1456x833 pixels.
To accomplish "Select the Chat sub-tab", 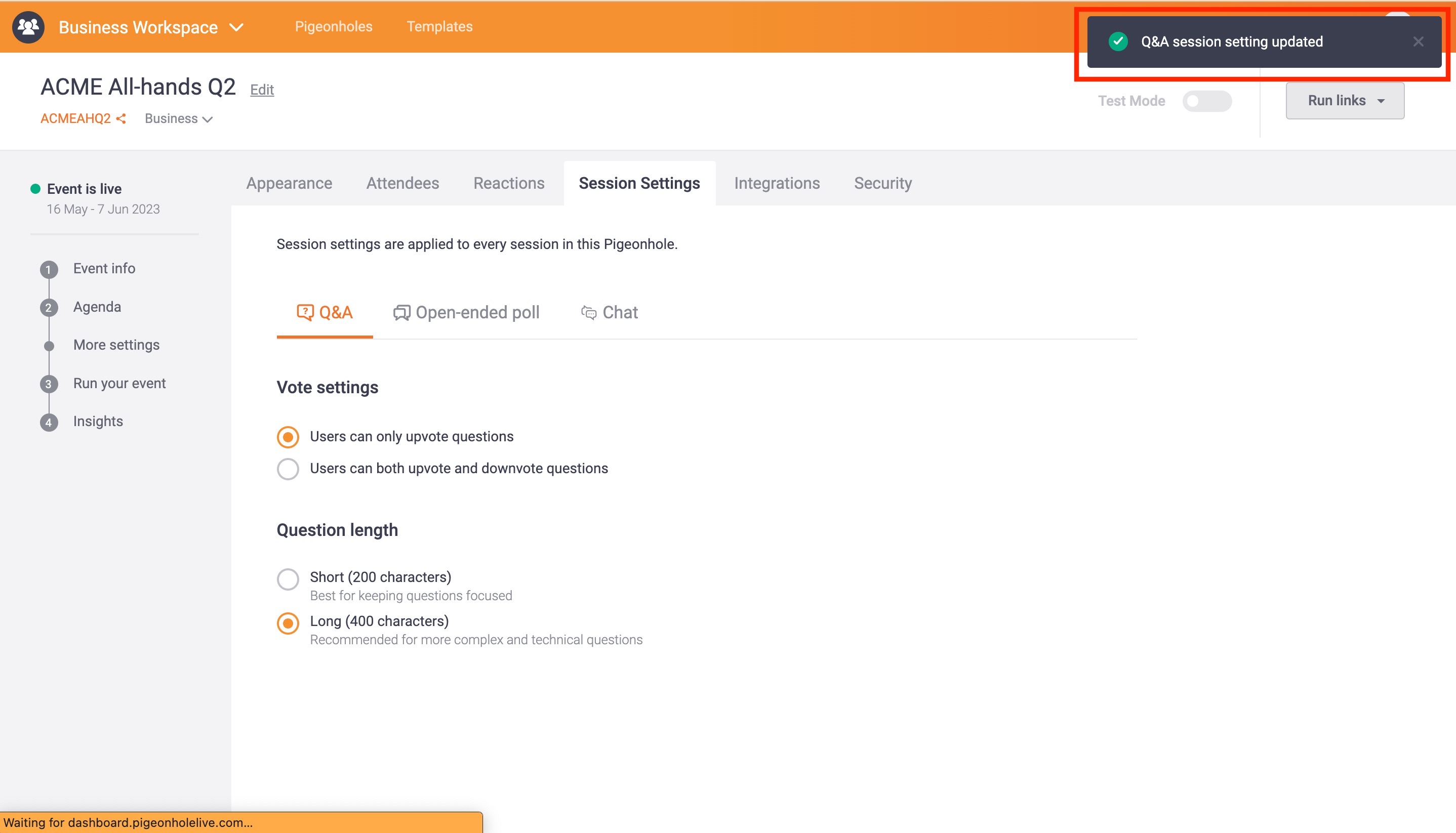I will click(x=609, y=312).
